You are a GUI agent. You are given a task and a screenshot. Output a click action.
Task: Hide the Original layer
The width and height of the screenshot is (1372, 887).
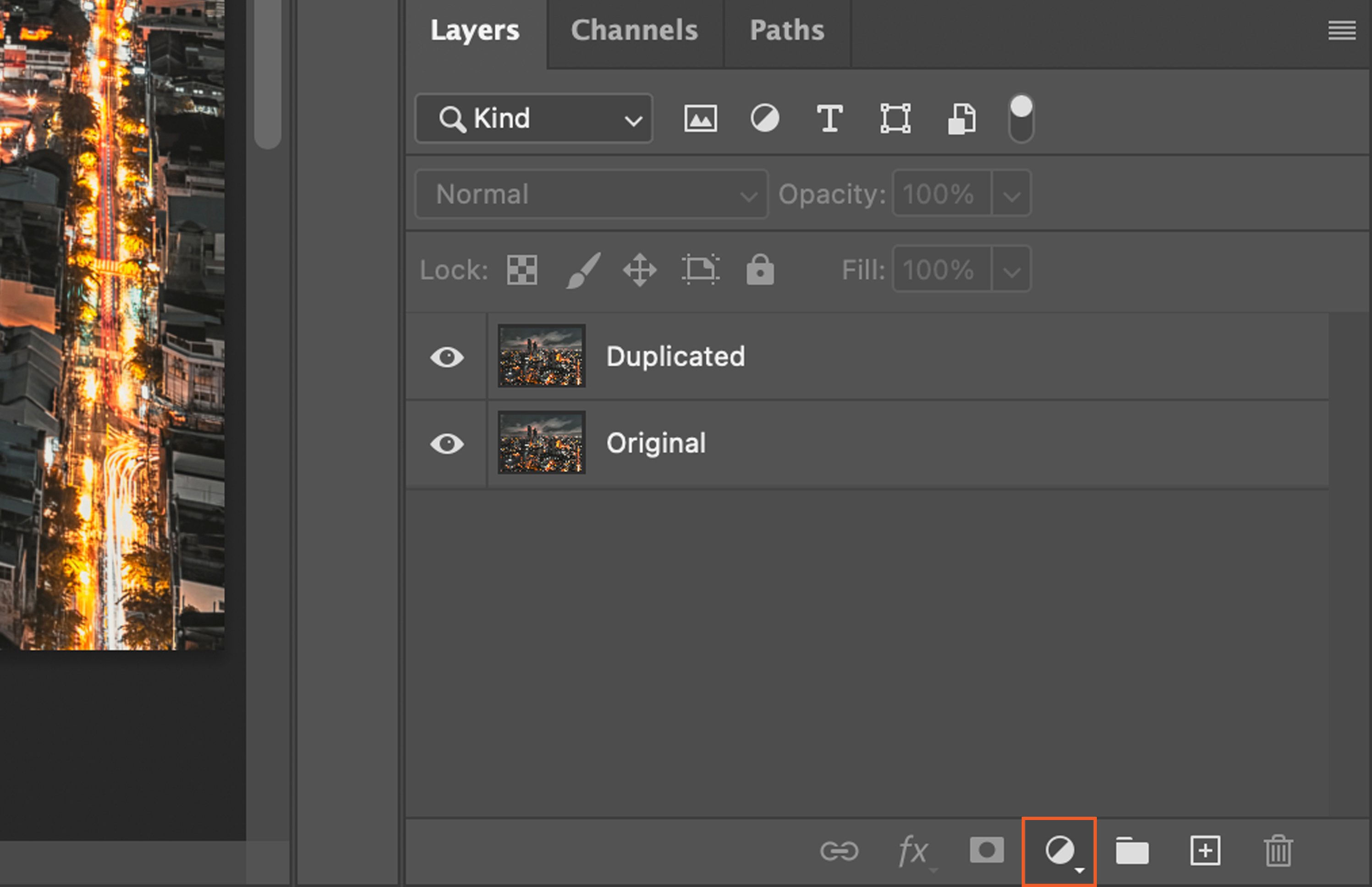447,444
